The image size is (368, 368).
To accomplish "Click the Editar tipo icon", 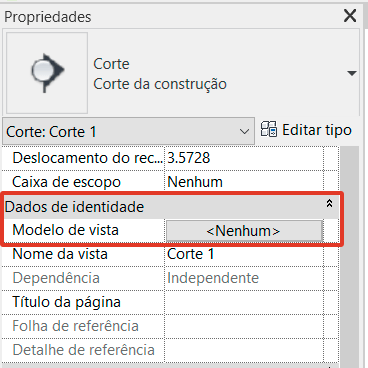I will (x=269, y=129).
